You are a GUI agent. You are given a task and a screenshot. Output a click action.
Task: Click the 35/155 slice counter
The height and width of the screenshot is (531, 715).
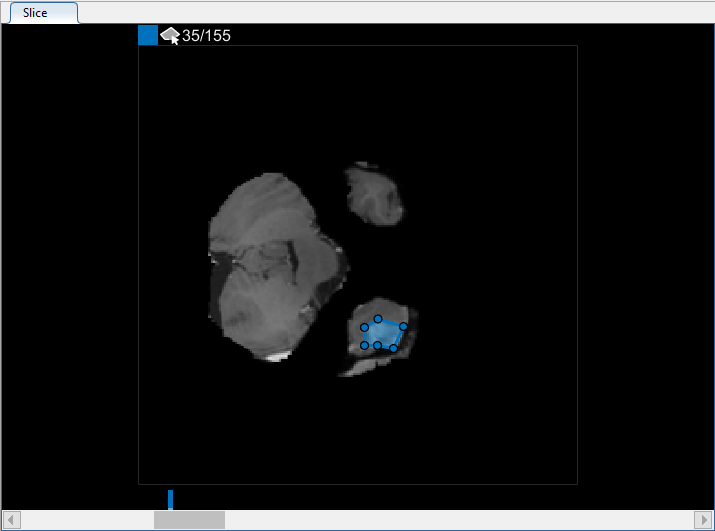pyautogui.click(x=206, y=36)
